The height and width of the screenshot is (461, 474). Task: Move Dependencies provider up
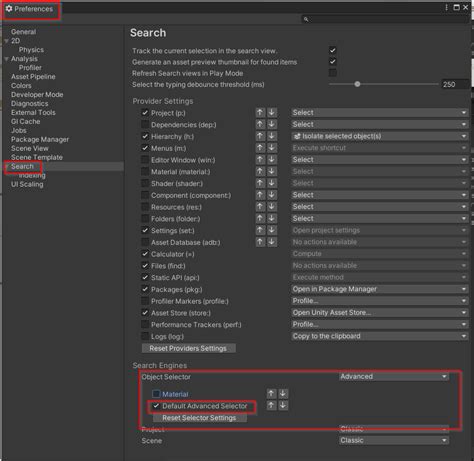pyautogui.click(x=260, y=124)
